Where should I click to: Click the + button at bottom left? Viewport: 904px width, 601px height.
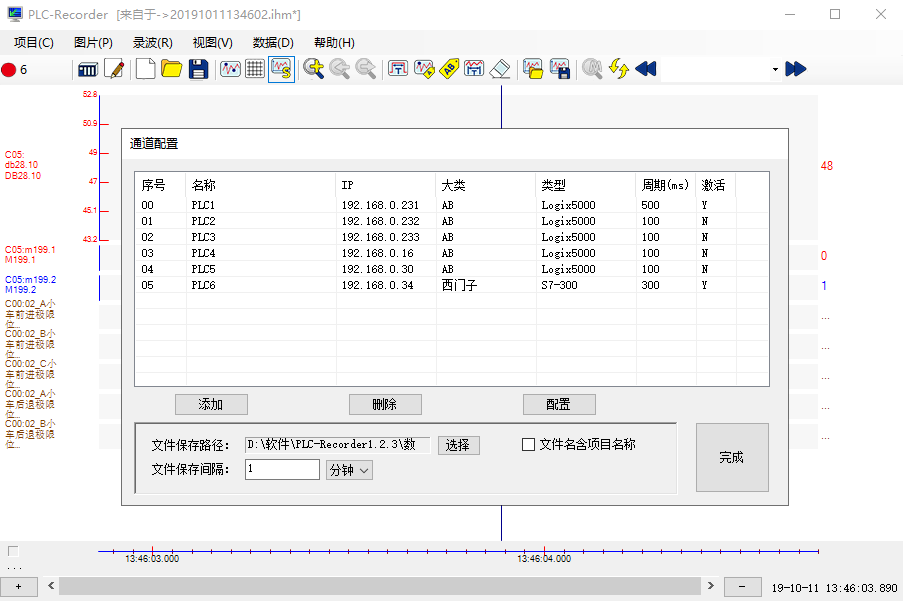(x=19, y=587)
